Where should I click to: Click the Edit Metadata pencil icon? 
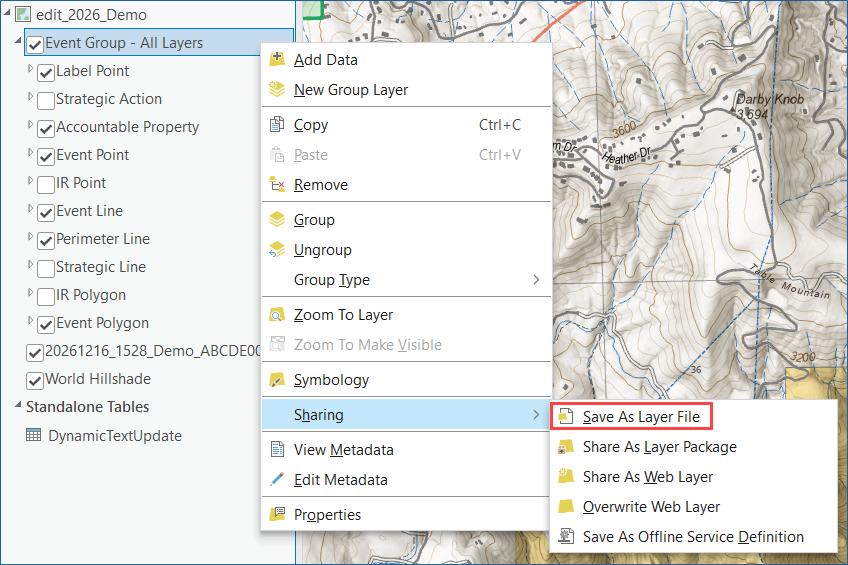click(277, 480)
